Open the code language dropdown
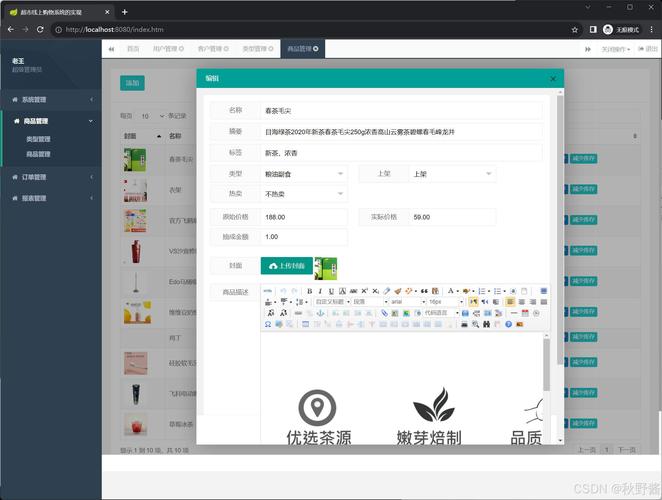Viewport: 662px width, 500px height. 441,313
